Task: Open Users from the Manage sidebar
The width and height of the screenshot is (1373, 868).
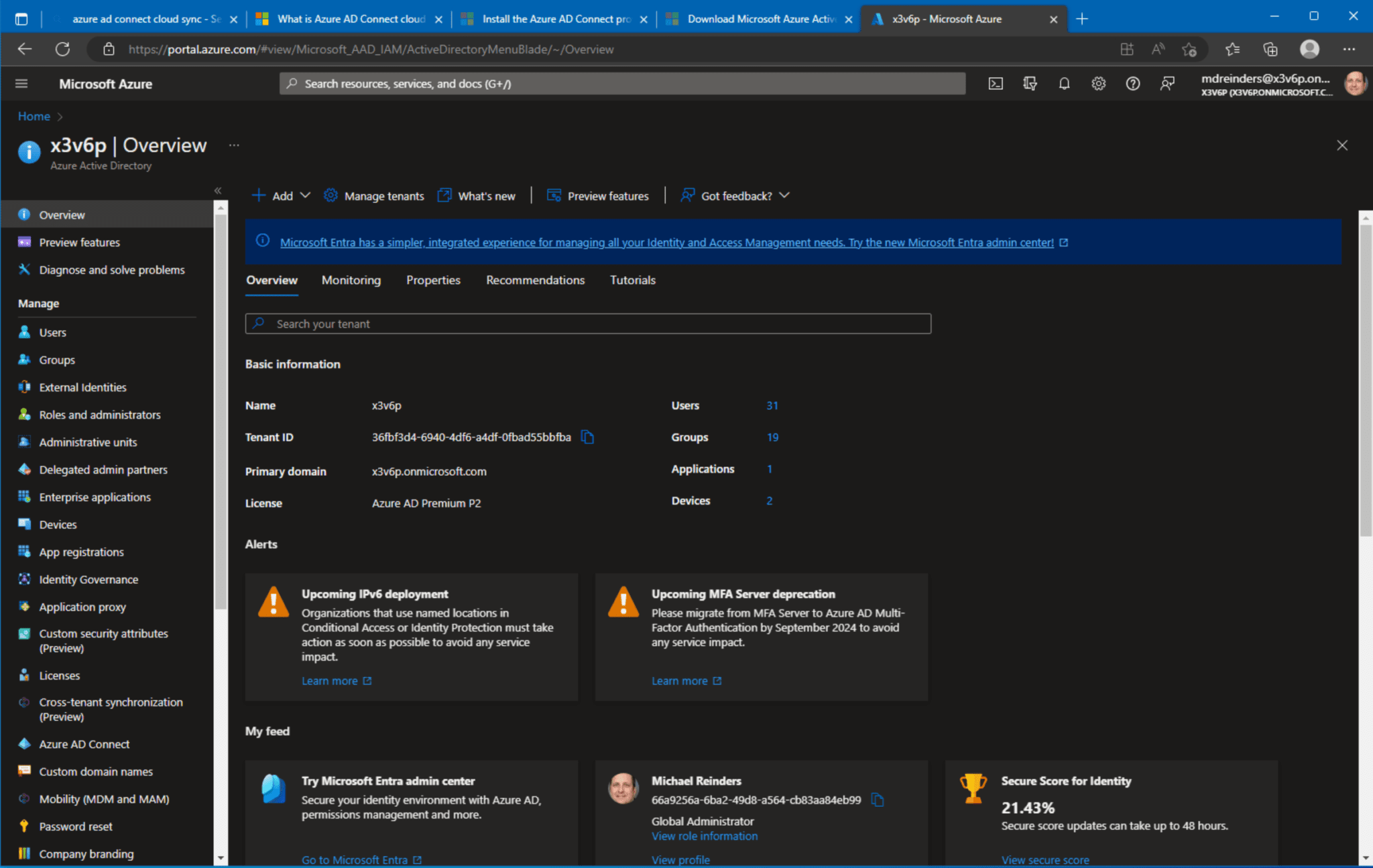Action: [52, 332]
